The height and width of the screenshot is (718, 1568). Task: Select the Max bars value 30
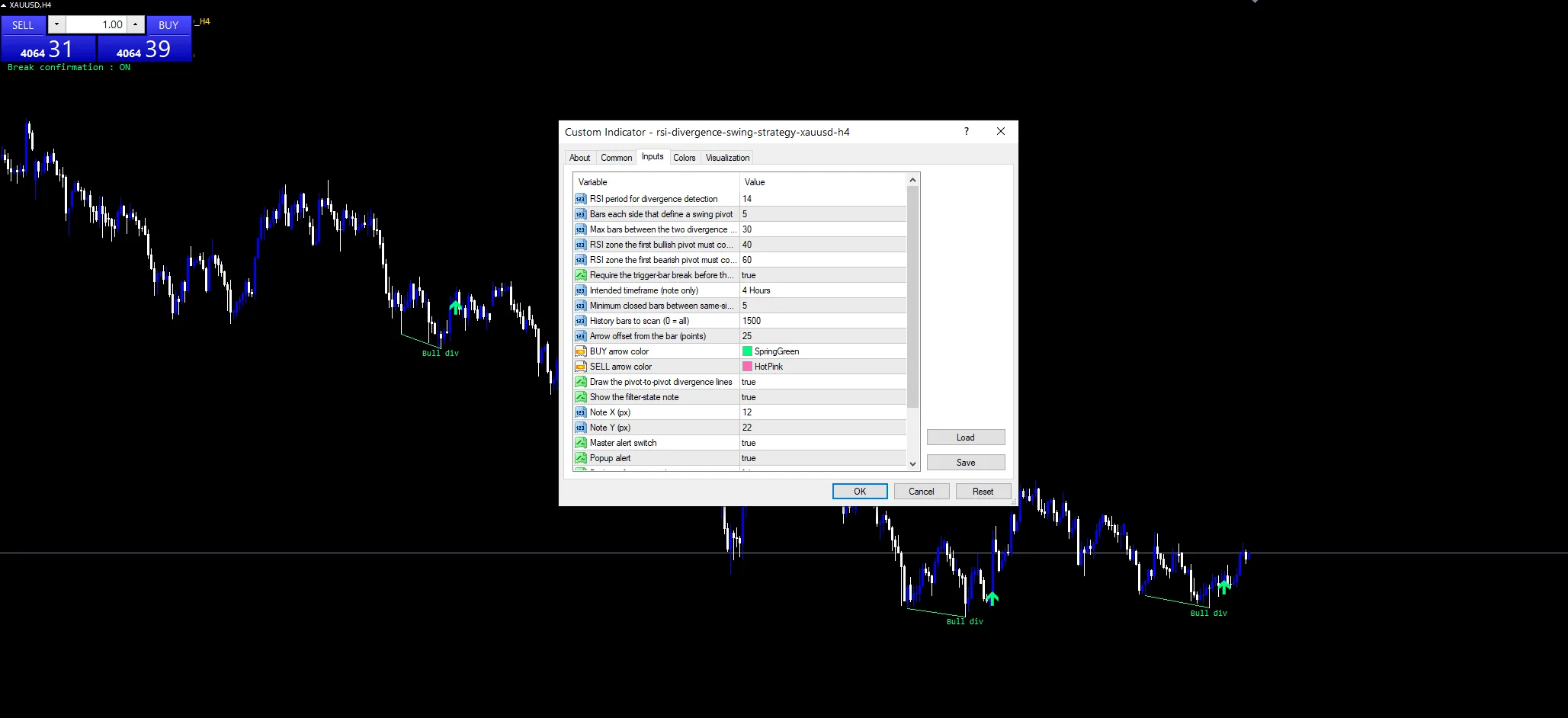[823, 229]
